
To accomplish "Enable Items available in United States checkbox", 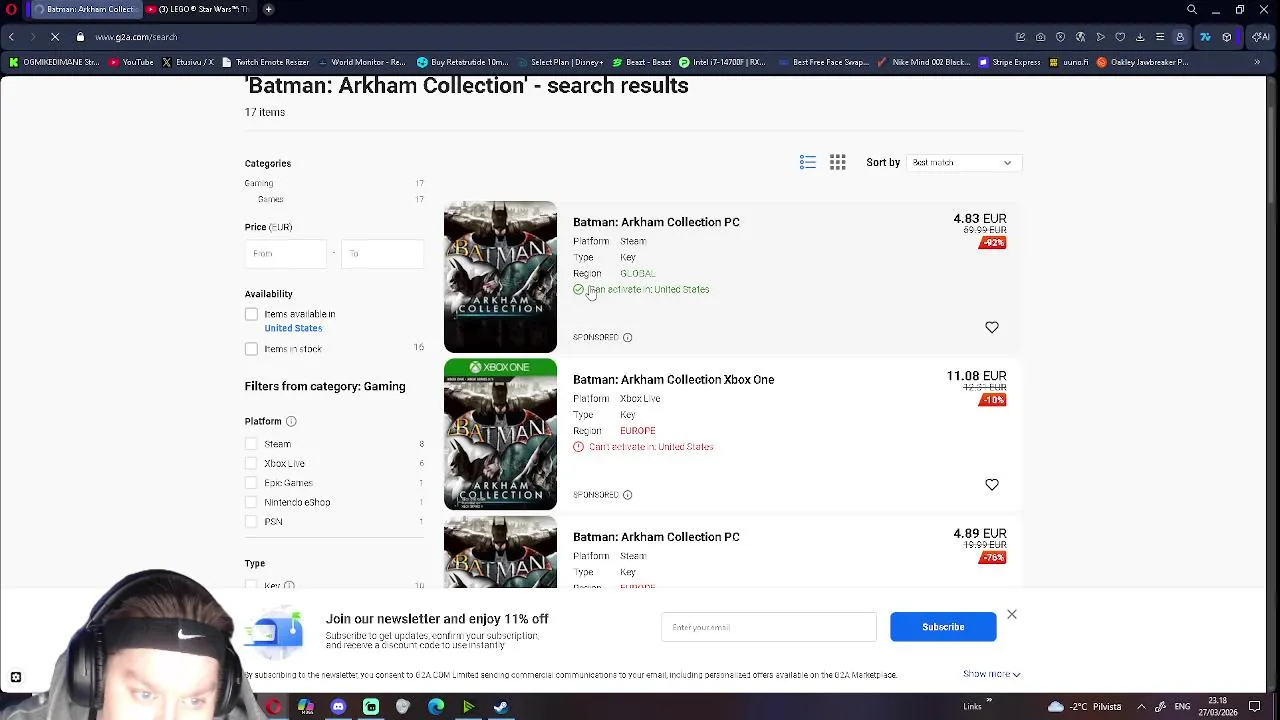I will tap(251, 314).
